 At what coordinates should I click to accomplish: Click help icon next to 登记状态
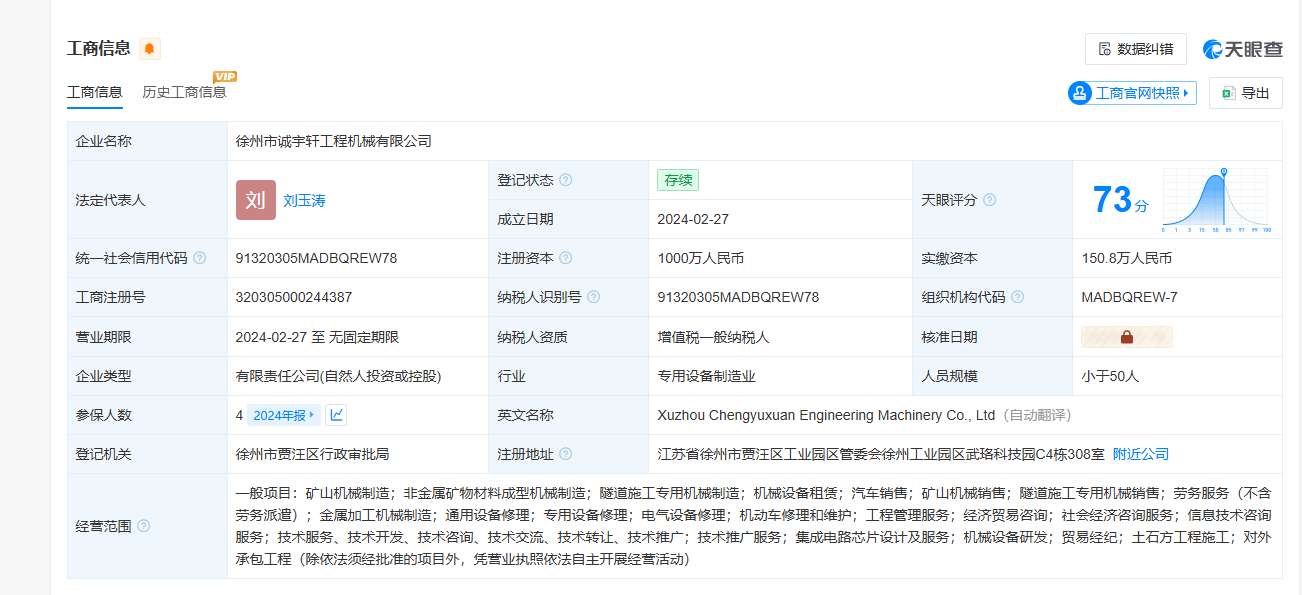pyautogui.click(x=566, y=180)
